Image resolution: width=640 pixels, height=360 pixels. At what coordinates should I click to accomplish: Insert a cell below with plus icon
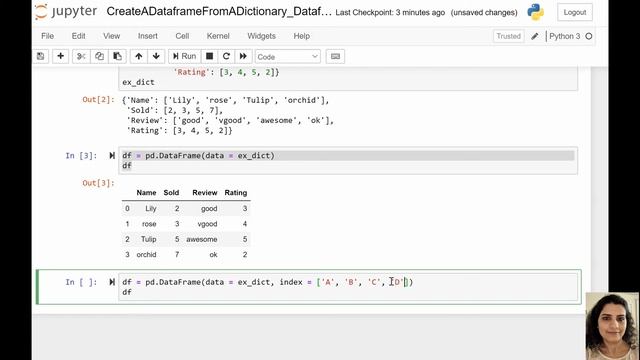click(x=60, y=56)
